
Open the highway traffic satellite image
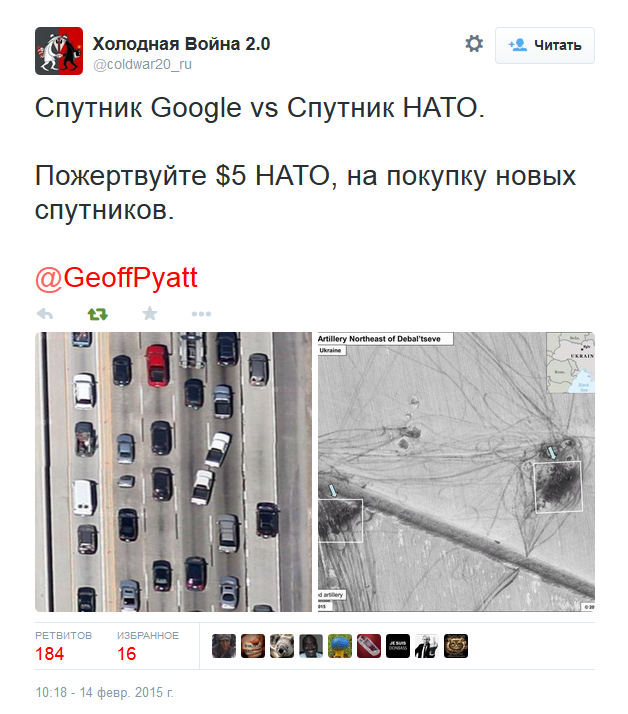(x=174, y=472)
